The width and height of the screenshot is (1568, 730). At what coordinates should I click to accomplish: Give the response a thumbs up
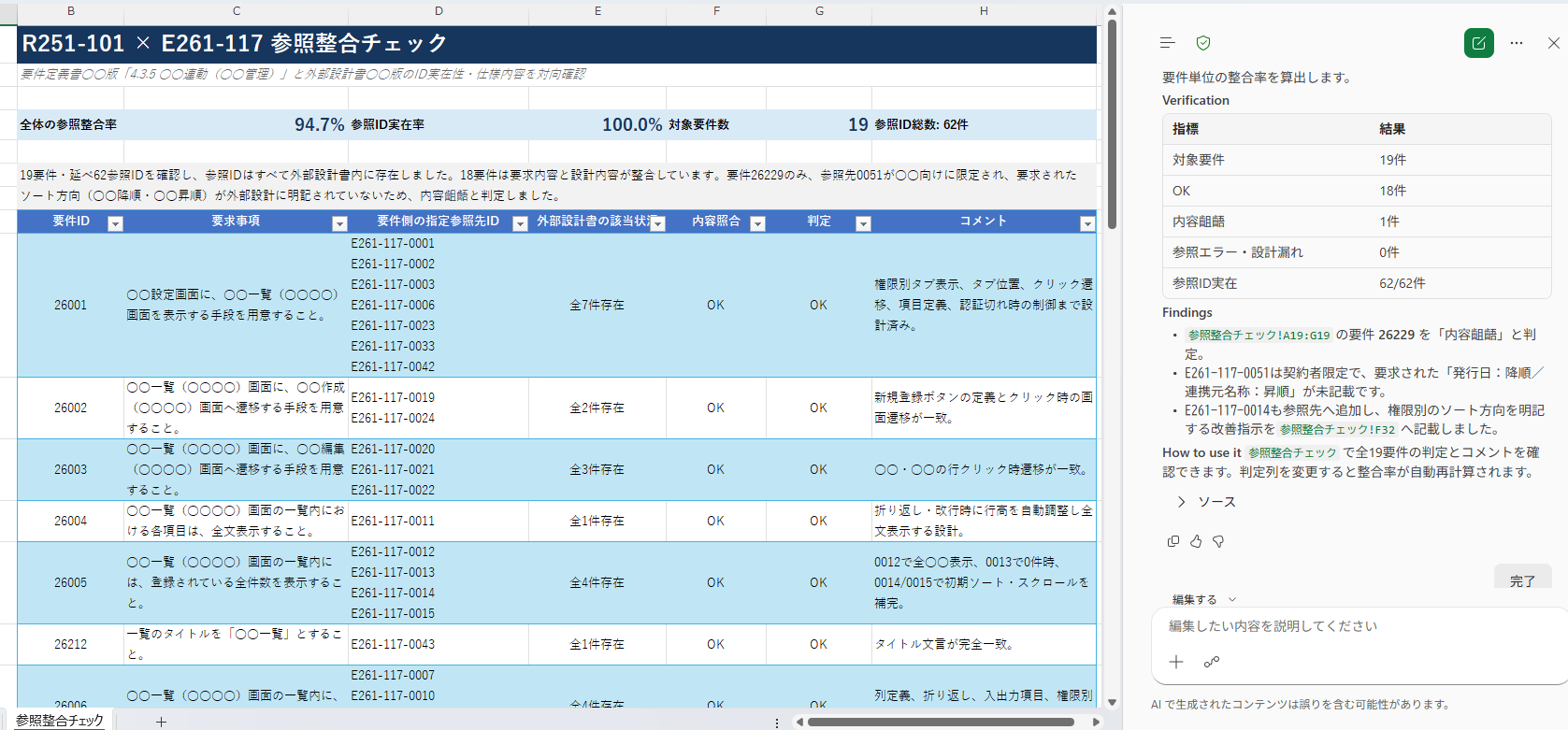coord(1196,541)
